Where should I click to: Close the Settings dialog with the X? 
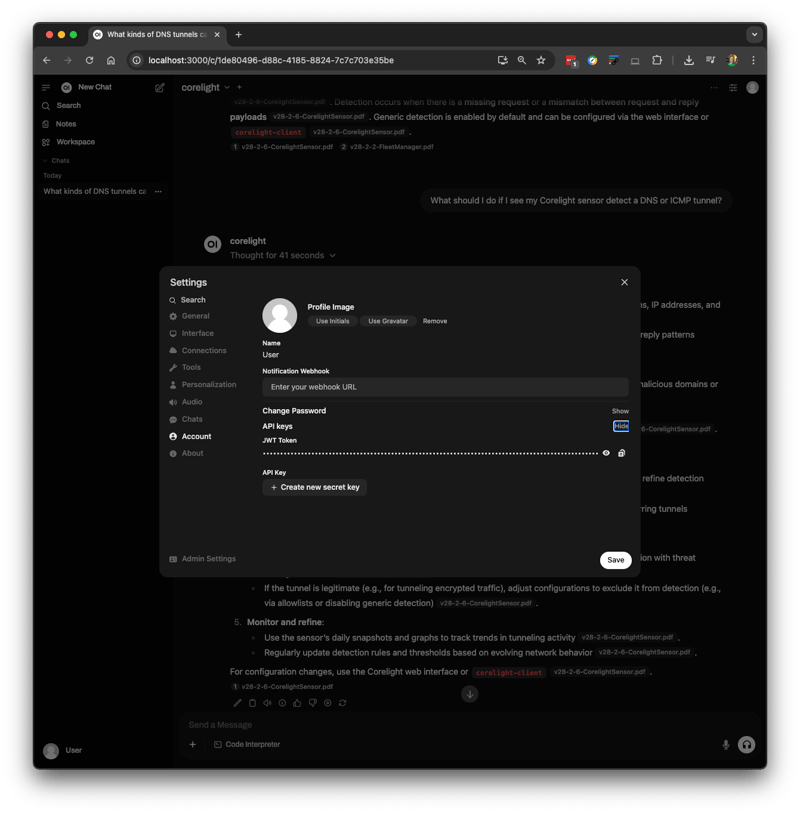coord(625,283)
